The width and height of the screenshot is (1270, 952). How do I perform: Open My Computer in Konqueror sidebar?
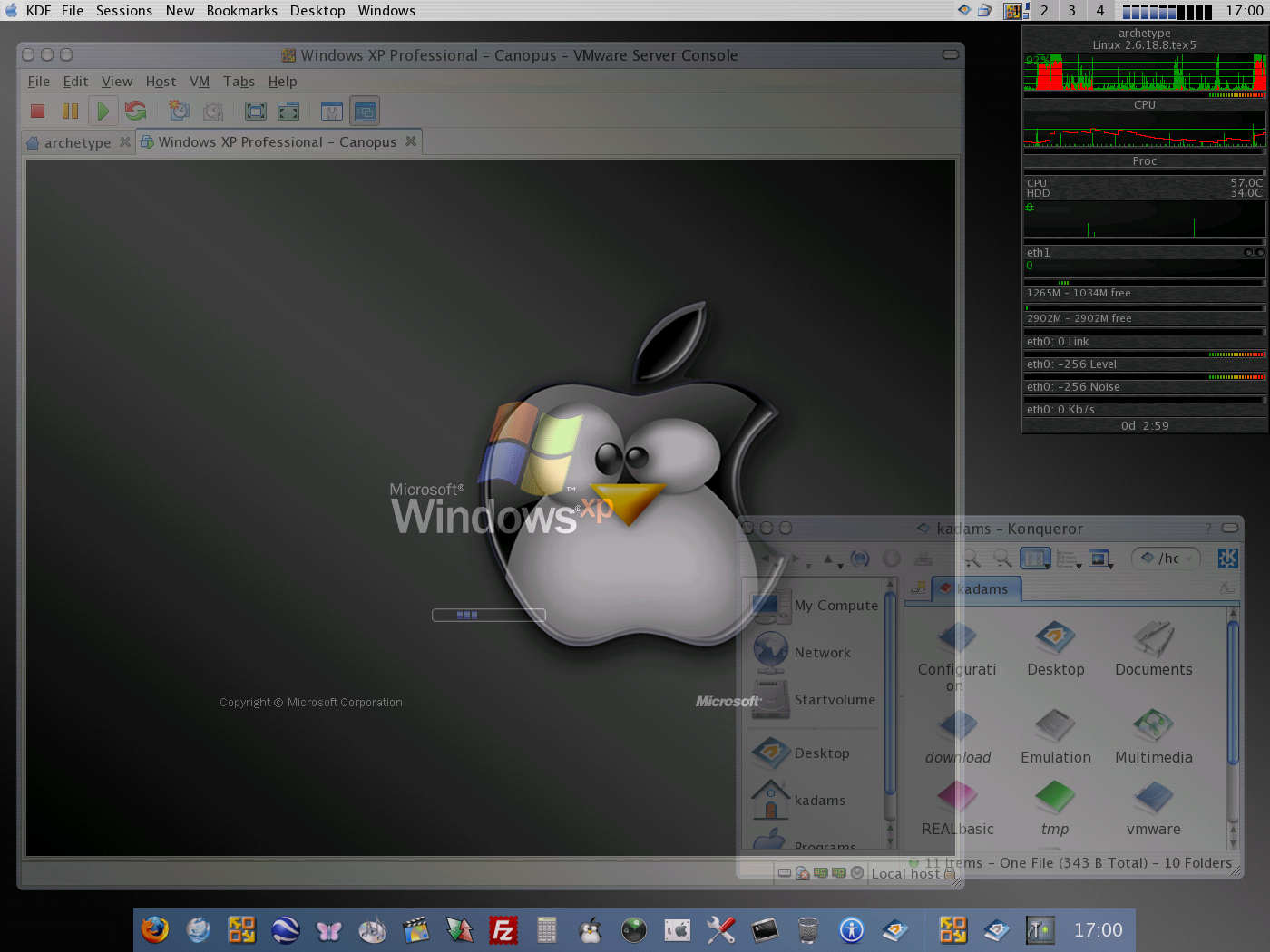tap(816, 605)
